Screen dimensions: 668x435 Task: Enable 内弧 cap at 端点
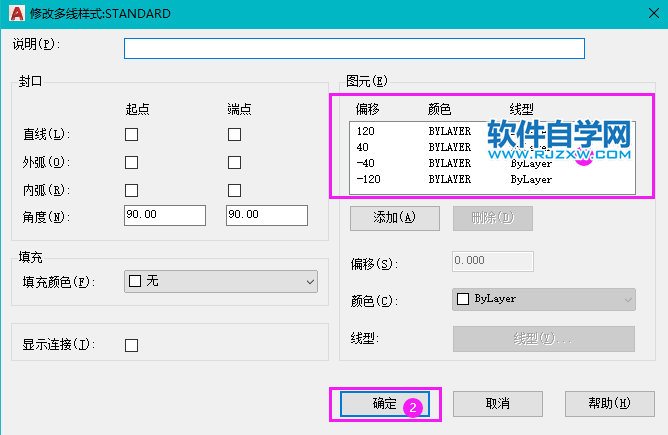click(x=234, y=190)
